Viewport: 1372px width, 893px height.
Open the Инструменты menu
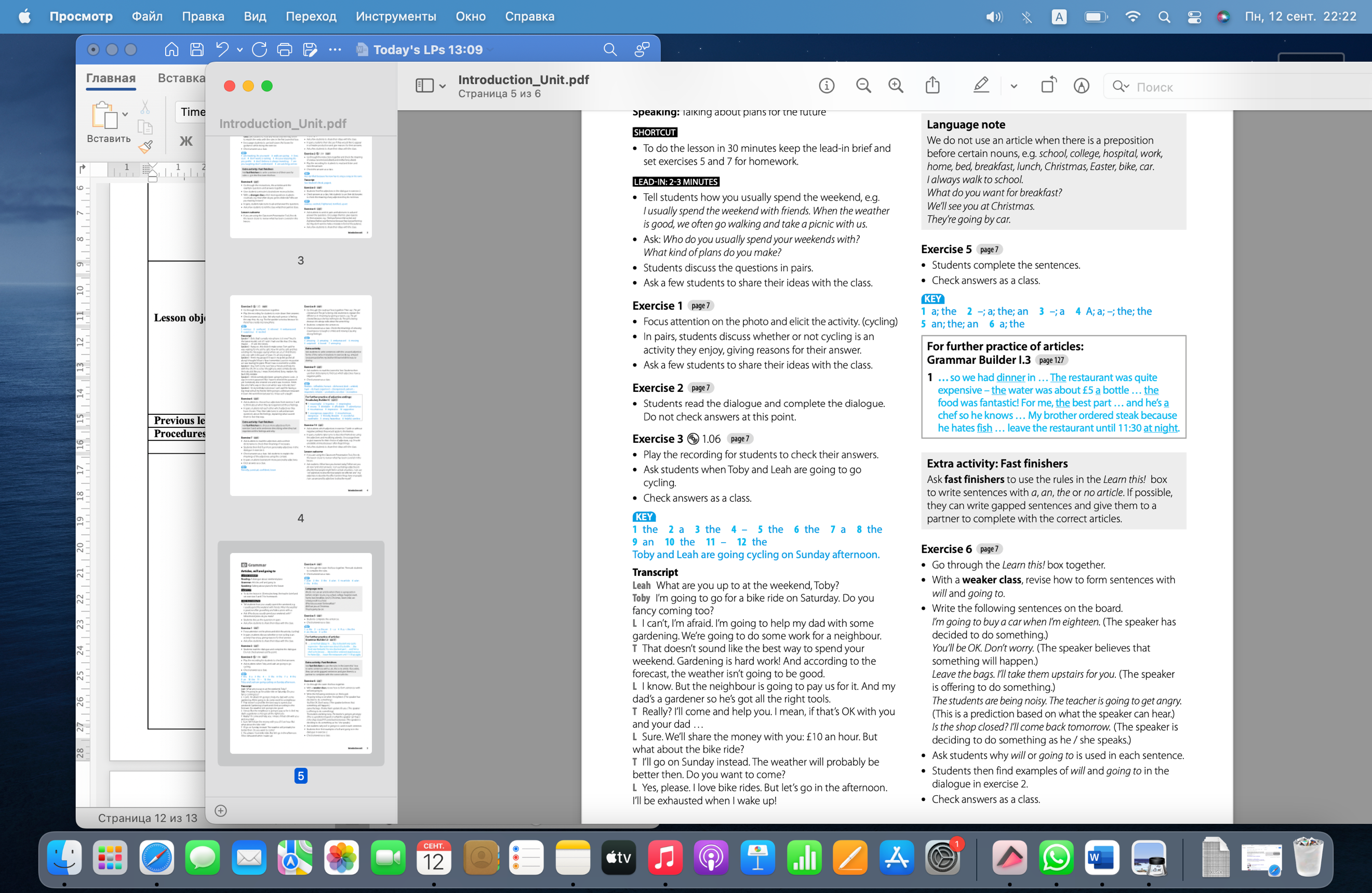(395, 17)
